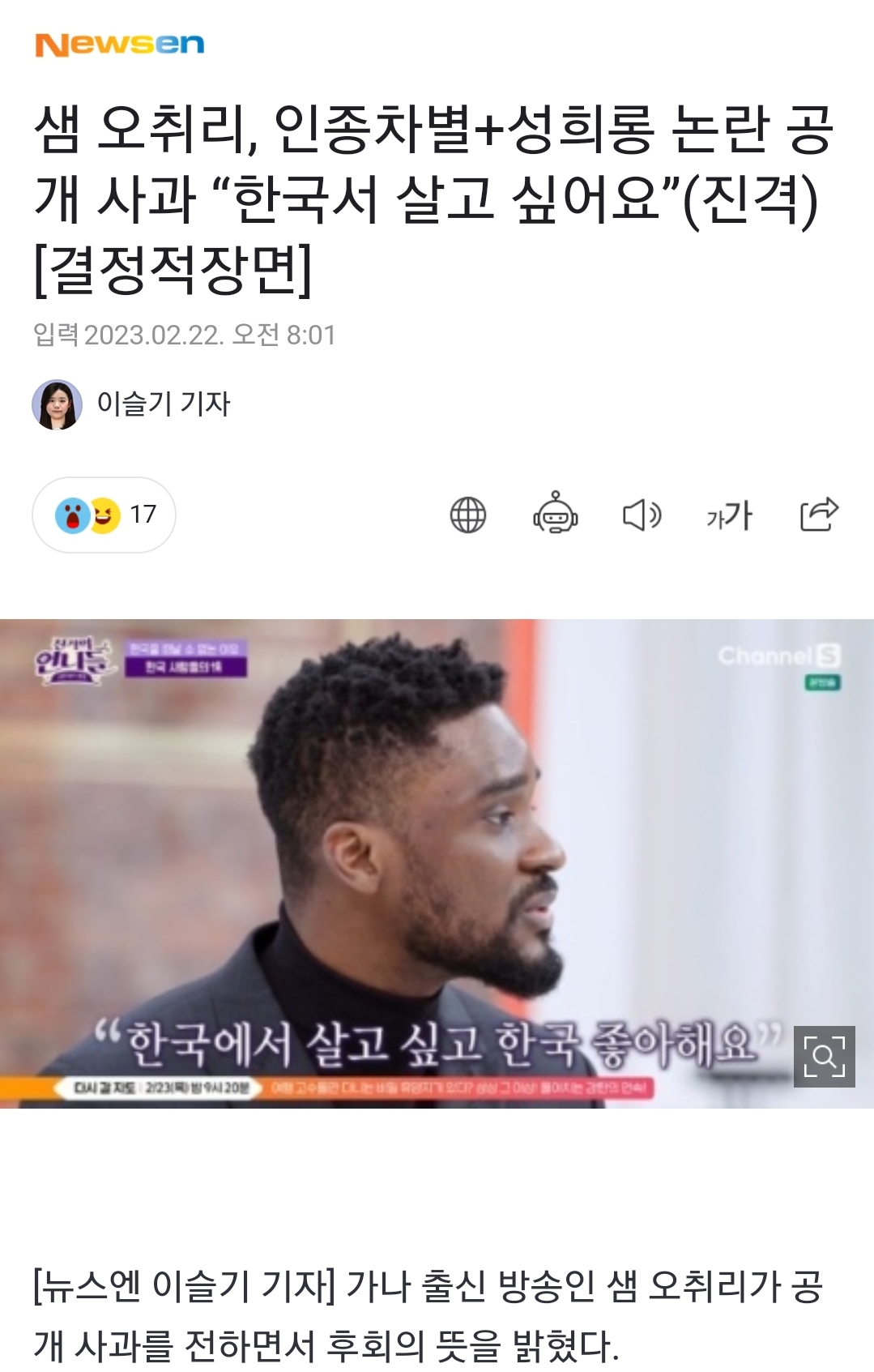Viewport: 874px width, 1372px height.
Task: Open the 이슬기 기자 reporter link
Action: [x=164, y=404]
